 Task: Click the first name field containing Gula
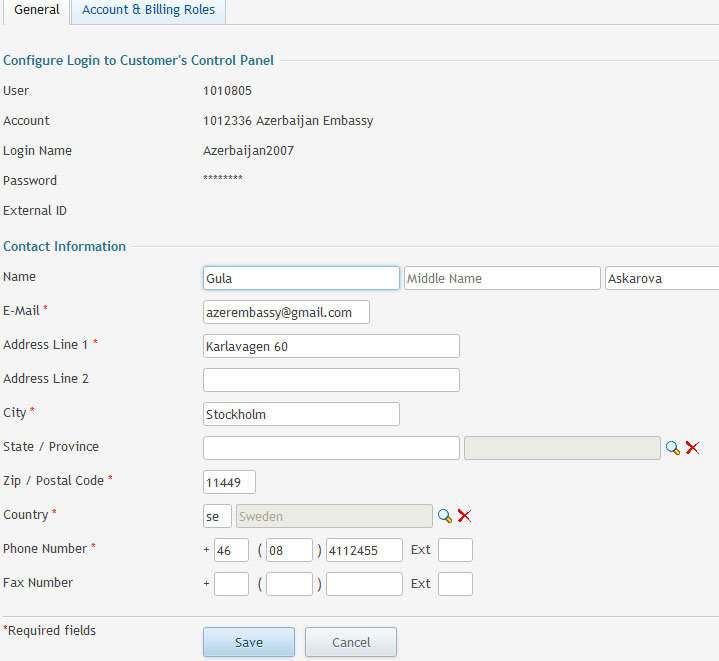[x=301, y=278]
